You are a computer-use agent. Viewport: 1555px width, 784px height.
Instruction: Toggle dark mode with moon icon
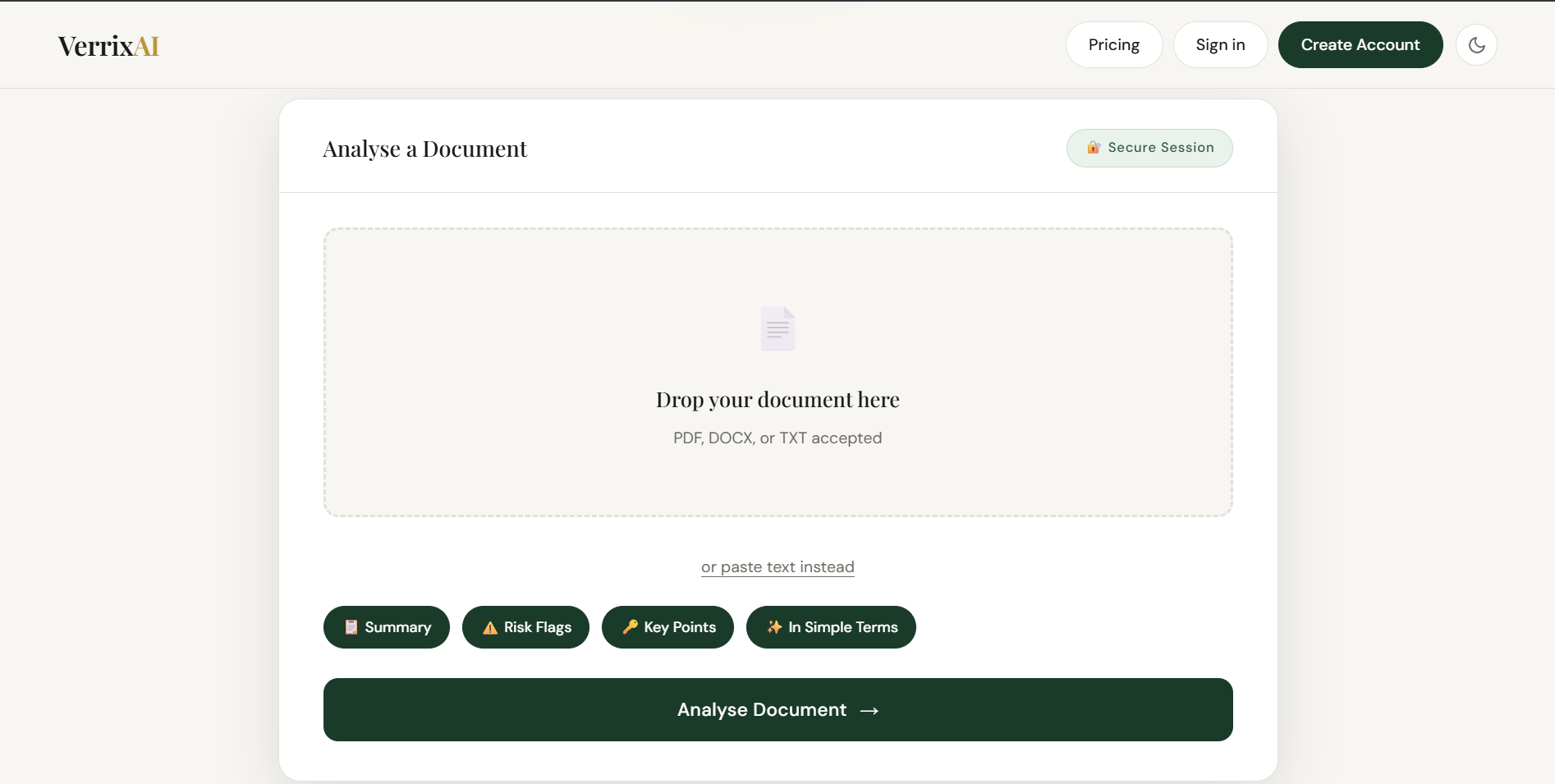1476,45
